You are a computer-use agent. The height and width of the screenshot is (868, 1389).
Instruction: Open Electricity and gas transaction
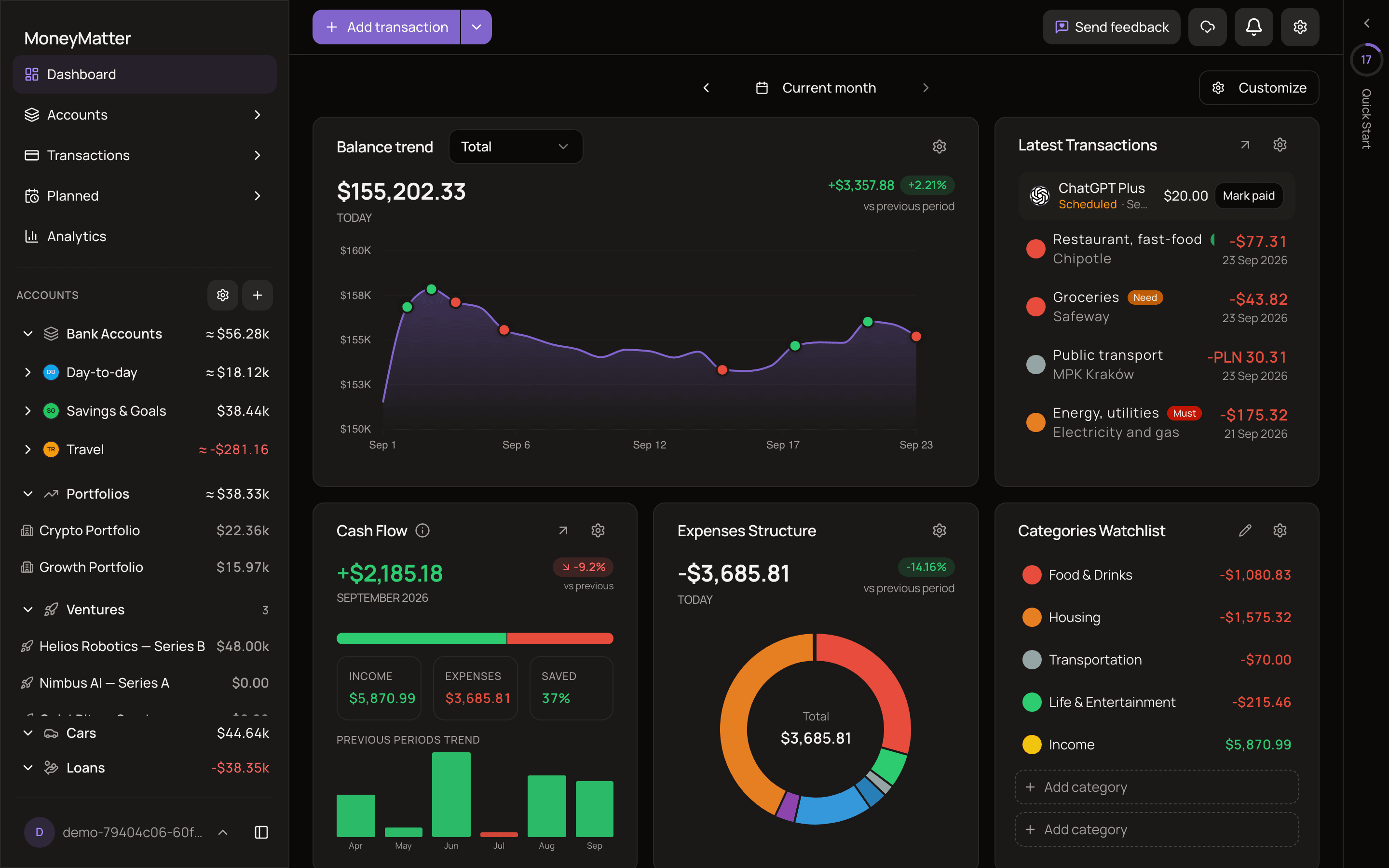pyautogui.click(x=1157, y=422)
